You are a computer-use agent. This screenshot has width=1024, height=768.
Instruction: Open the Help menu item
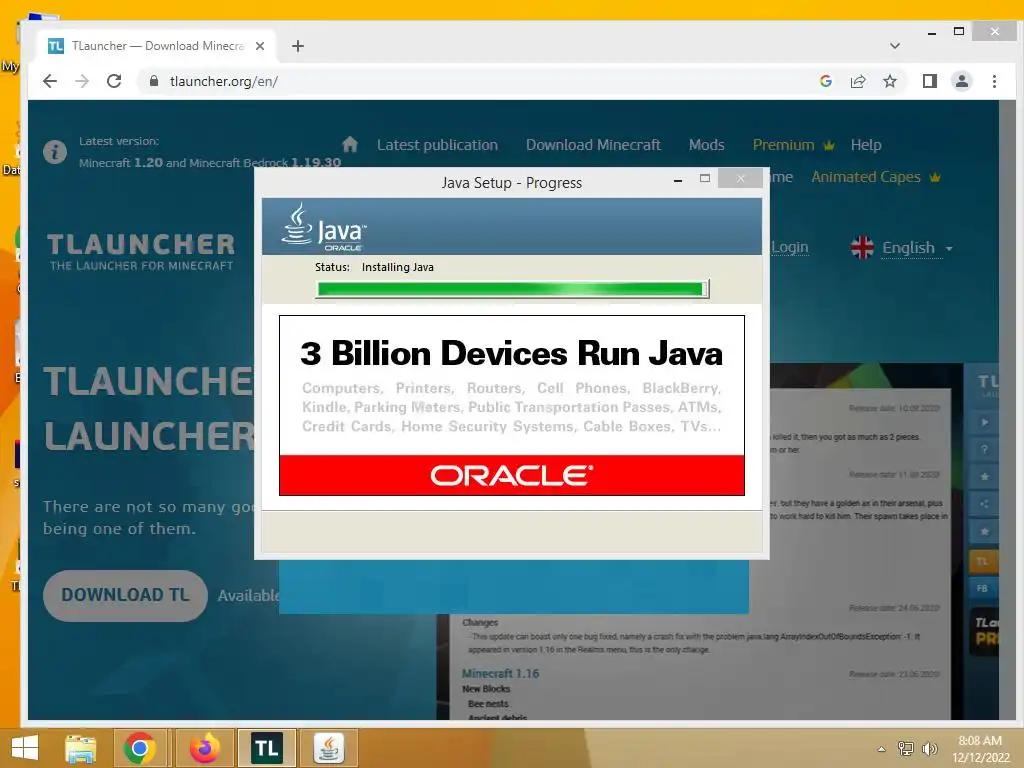point(866,145)
